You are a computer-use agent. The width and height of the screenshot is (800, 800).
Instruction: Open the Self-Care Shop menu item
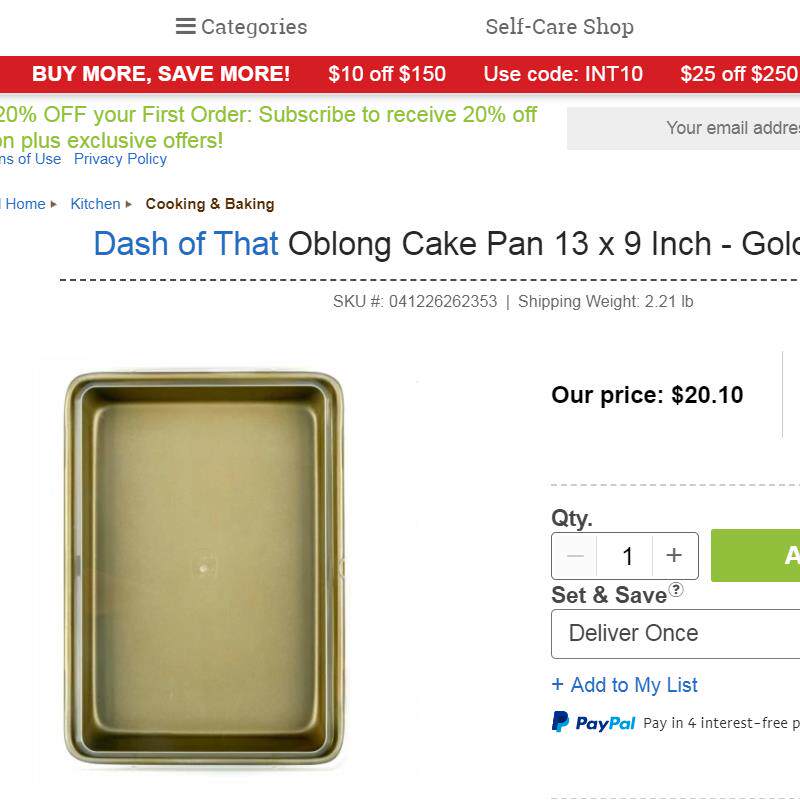click(x=559, y=27)
